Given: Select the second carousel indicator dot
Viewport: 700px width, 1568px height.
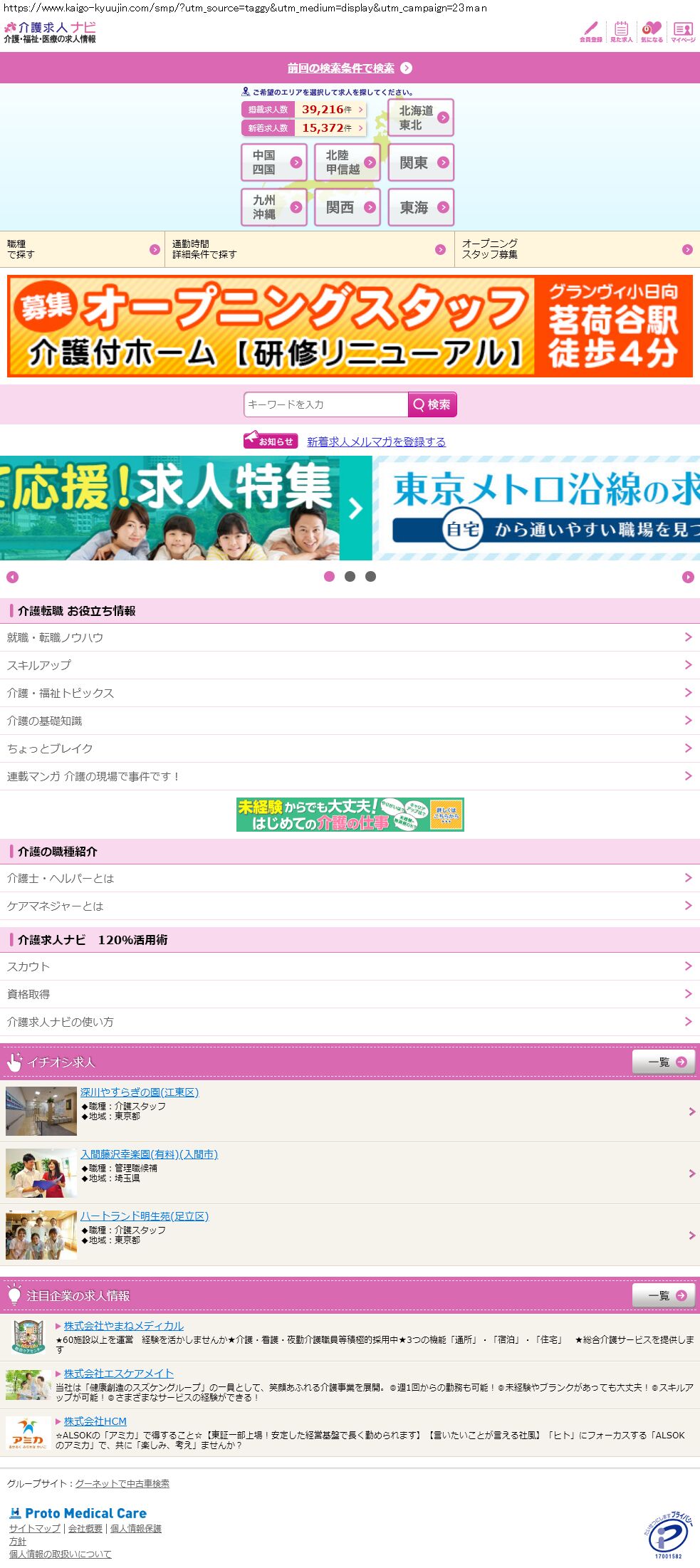Looking at the screenshot, I should 350,577.
